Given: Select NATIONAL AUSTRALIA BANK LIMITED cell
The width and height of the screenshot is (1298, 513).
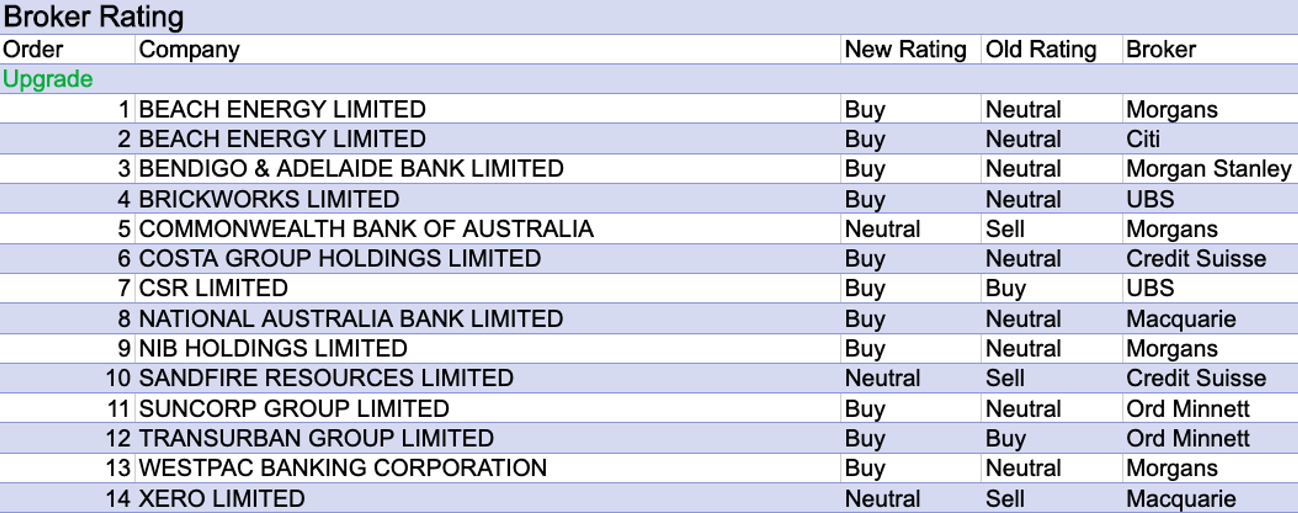Looking at the screenshot, I should click(351, 319).
